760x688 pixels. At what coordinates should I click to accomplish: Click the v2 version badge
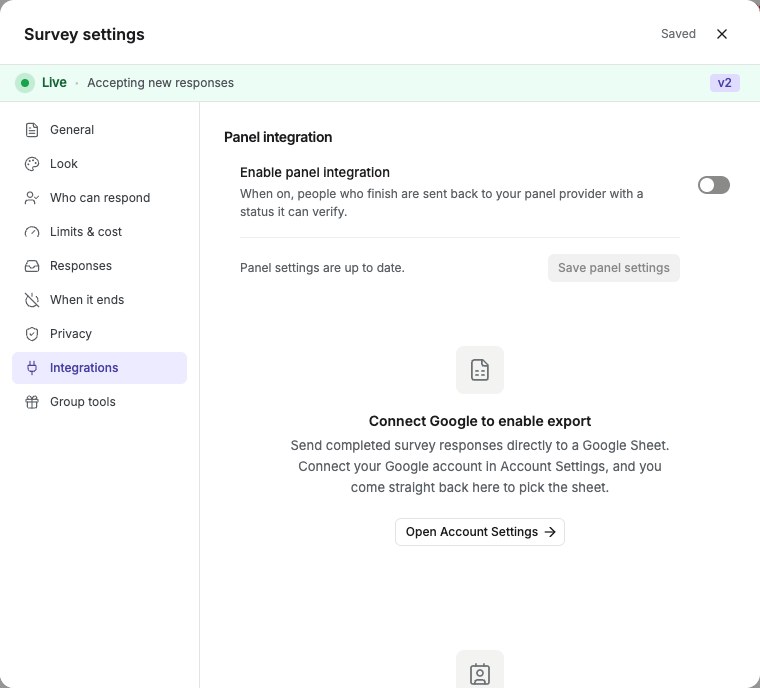[x=725, y=83]
